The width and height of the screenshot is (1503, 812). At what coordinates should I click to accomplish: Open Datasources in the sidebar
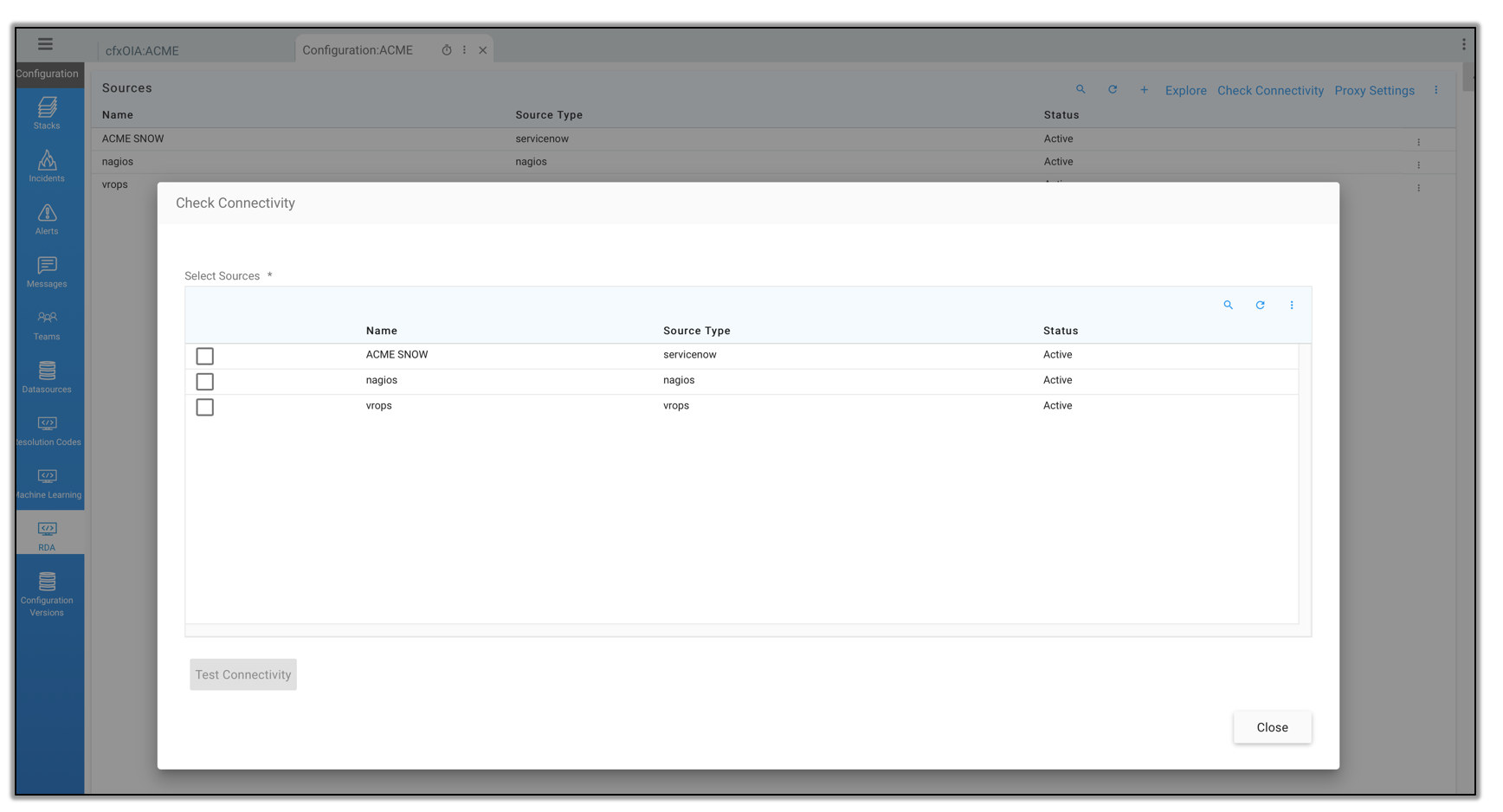47,377
